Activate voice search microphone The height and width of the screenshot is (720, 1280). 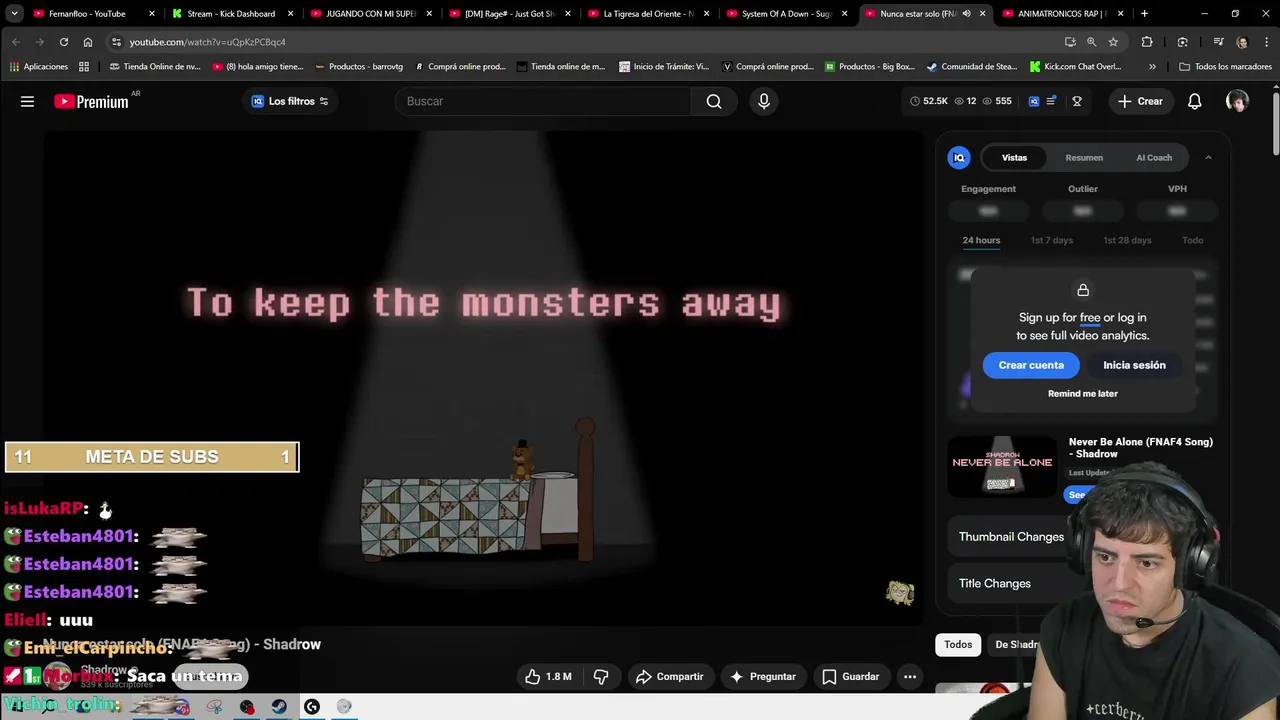pos(764,101)
